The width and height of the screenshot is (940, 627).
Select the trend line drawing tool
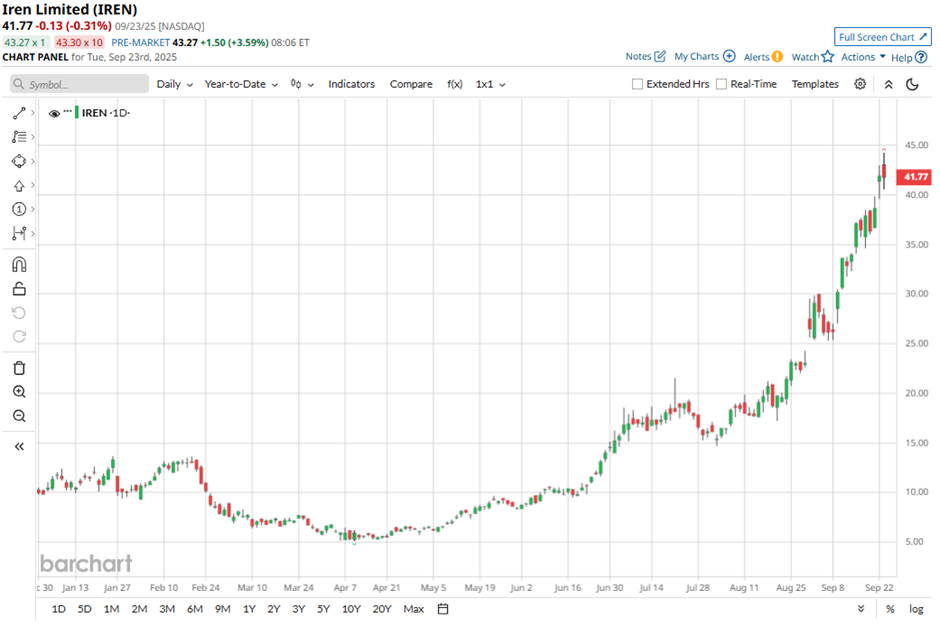pyautogui.click(x=19, y=113)
